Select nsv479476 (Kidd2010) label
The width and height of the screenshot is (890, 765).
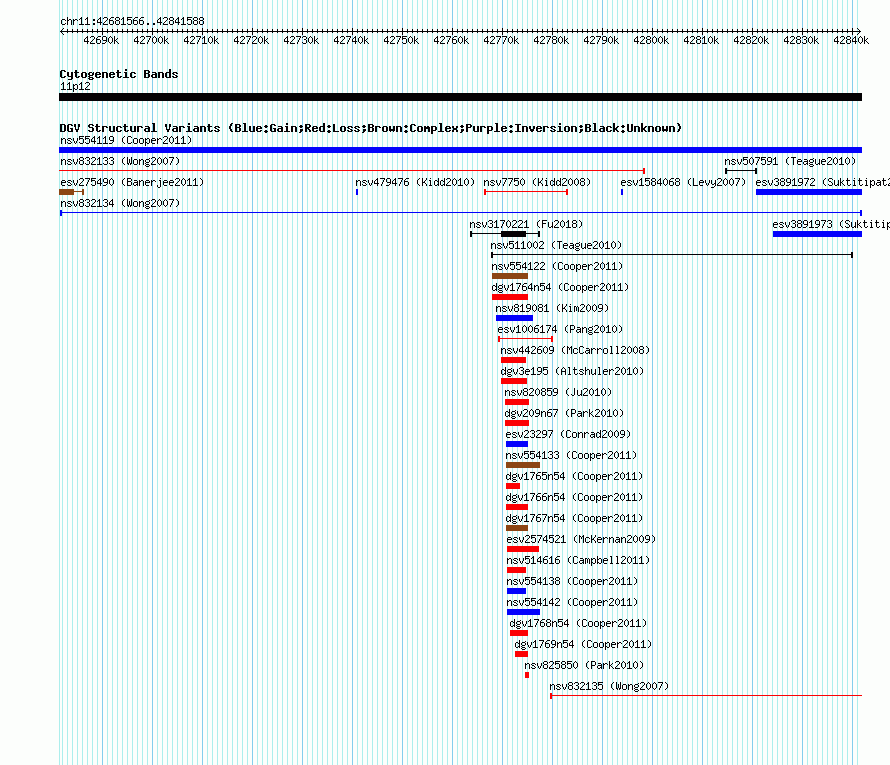pyautogui.click(x=415, y=182)
